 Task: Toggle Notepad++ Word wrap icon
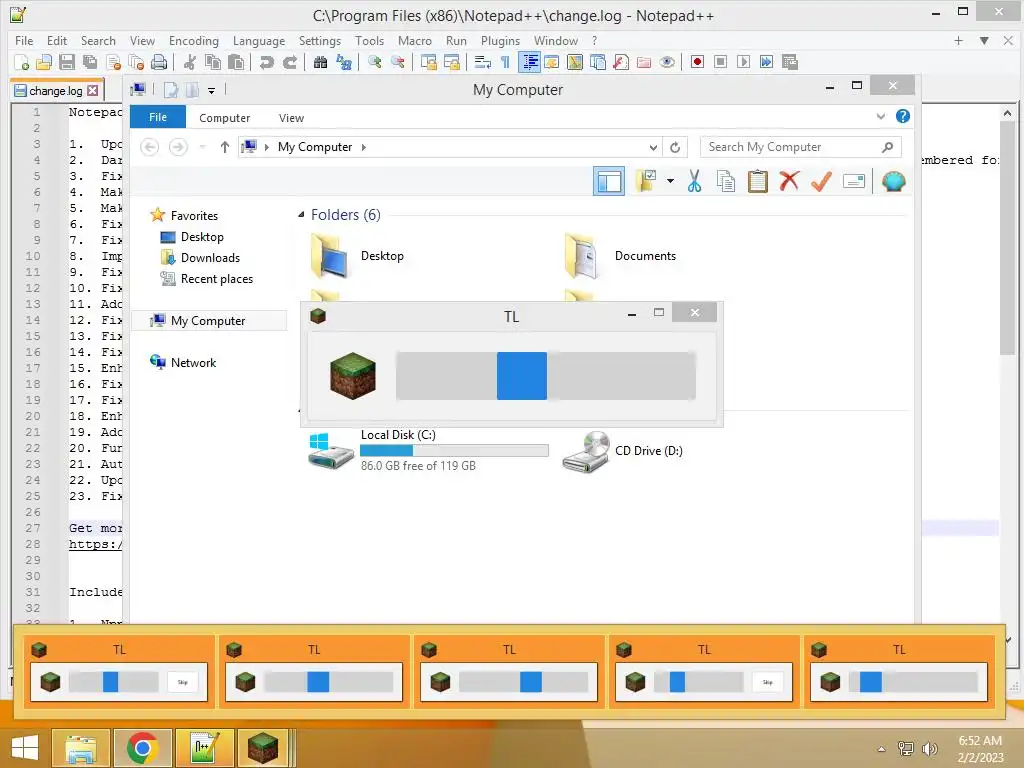click(483, 62)
